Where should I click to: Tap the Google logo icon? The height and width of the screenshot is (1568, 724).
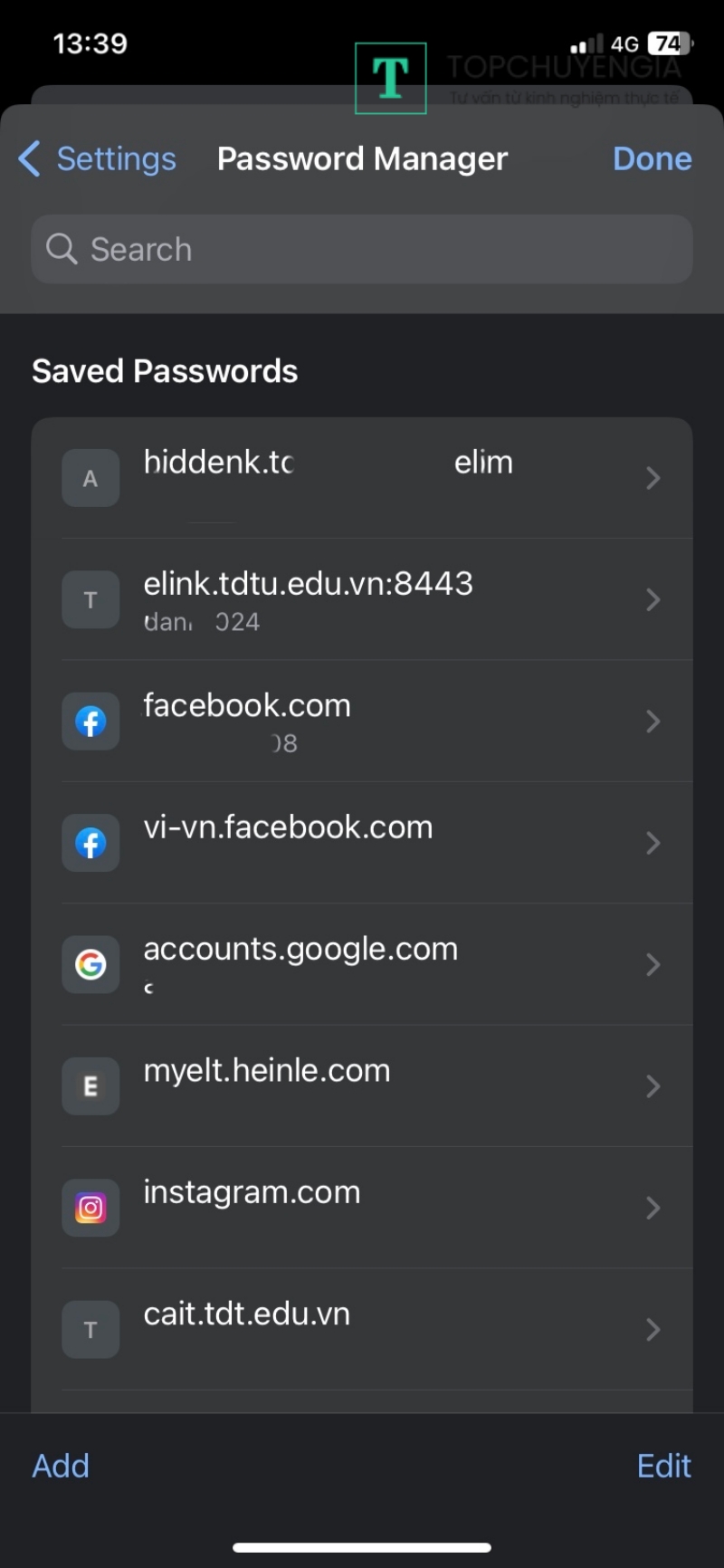pyautogui.click(x=90, y=965)
